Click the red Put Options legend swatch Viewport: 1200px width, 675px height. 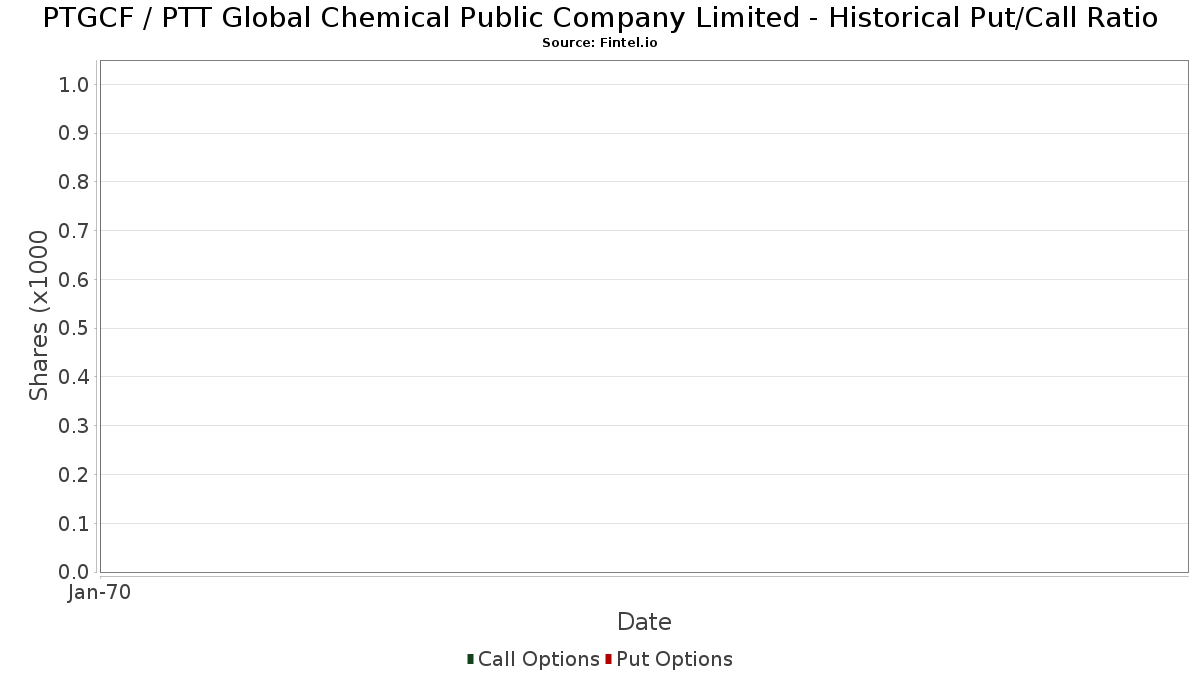[x=608, y=659]
